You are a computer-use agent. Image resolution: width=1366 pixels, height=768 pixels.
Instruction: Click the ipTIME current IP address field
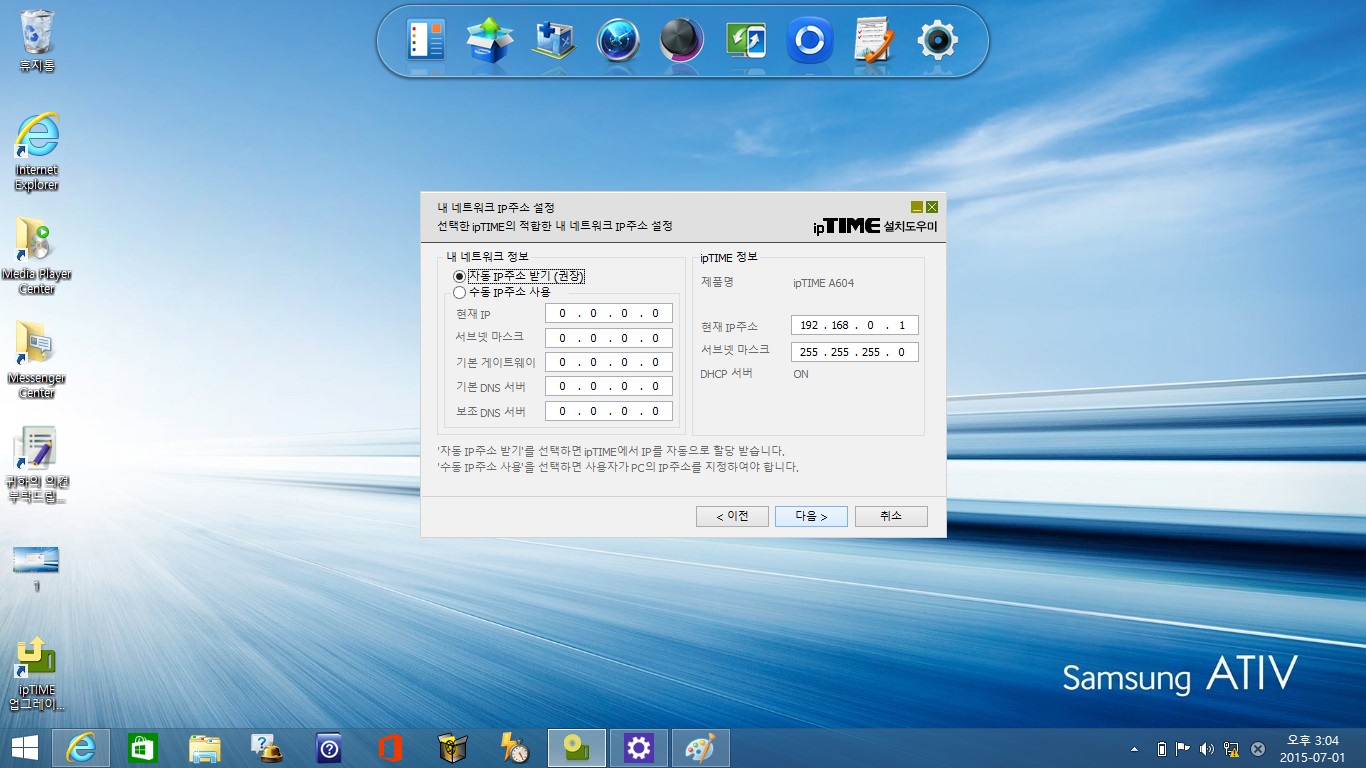[x=854, y=326]
